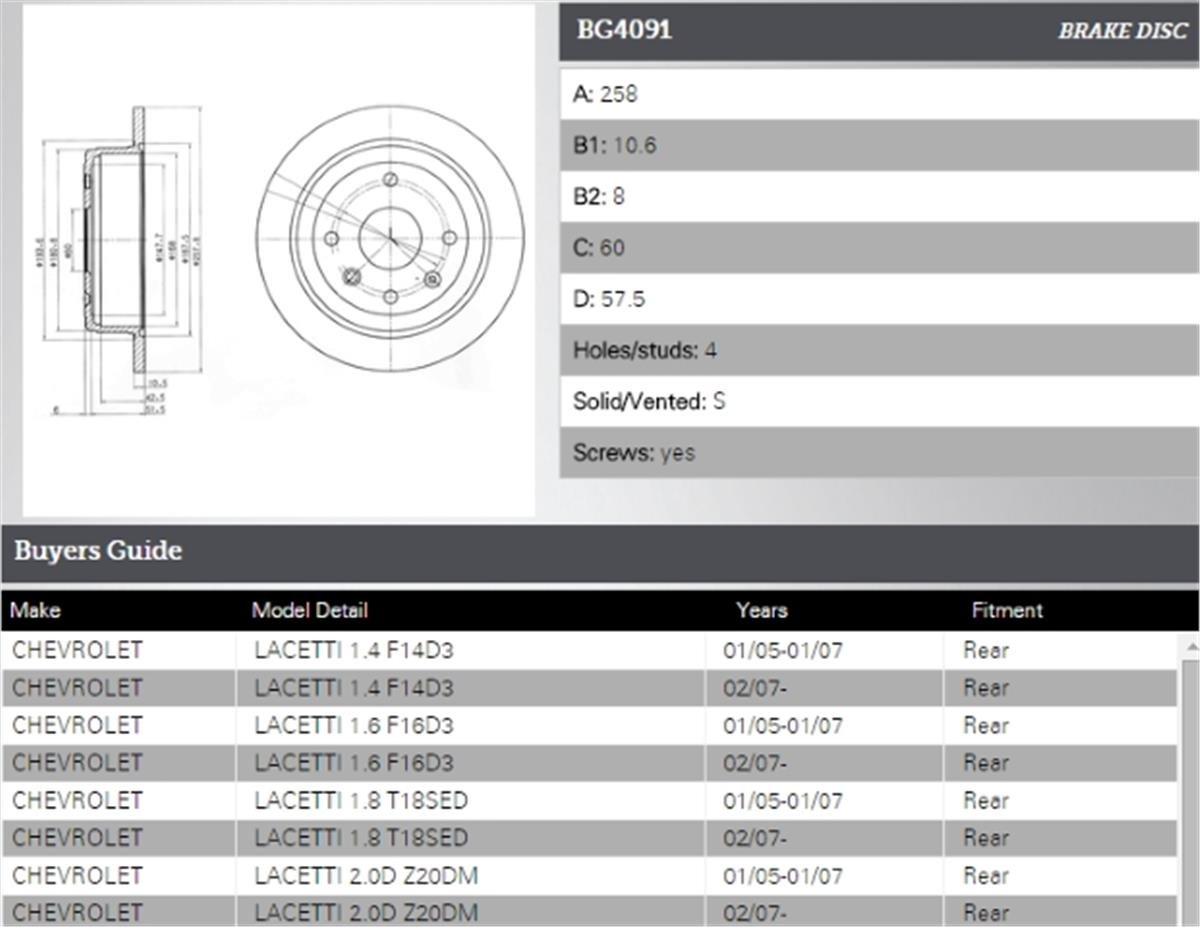
Task: Click the BRAKE DISC label in header
Action: tap(1123, 31)
